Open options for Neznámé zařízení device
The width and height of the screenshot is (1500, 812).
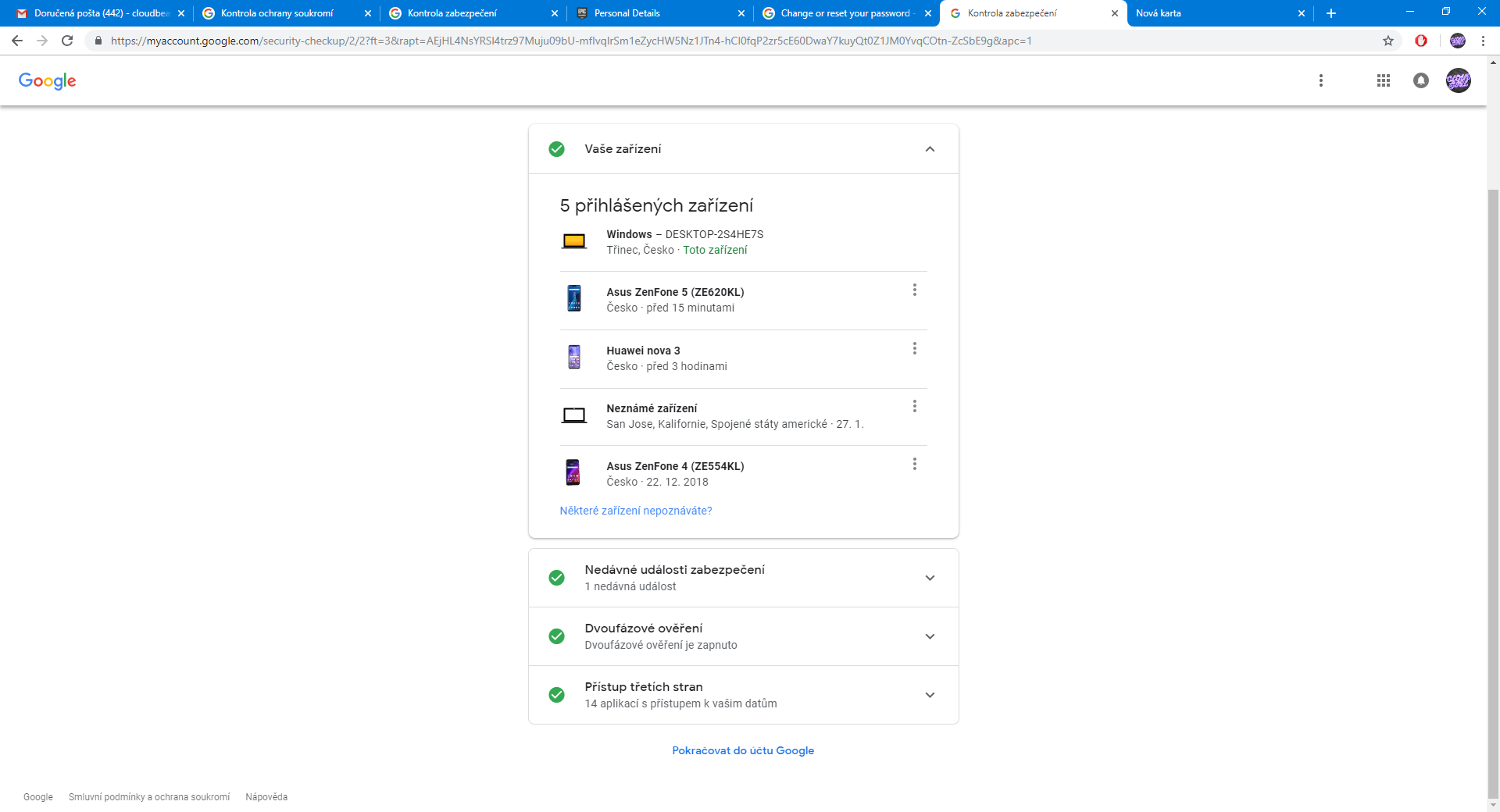(x=914, y=407)
